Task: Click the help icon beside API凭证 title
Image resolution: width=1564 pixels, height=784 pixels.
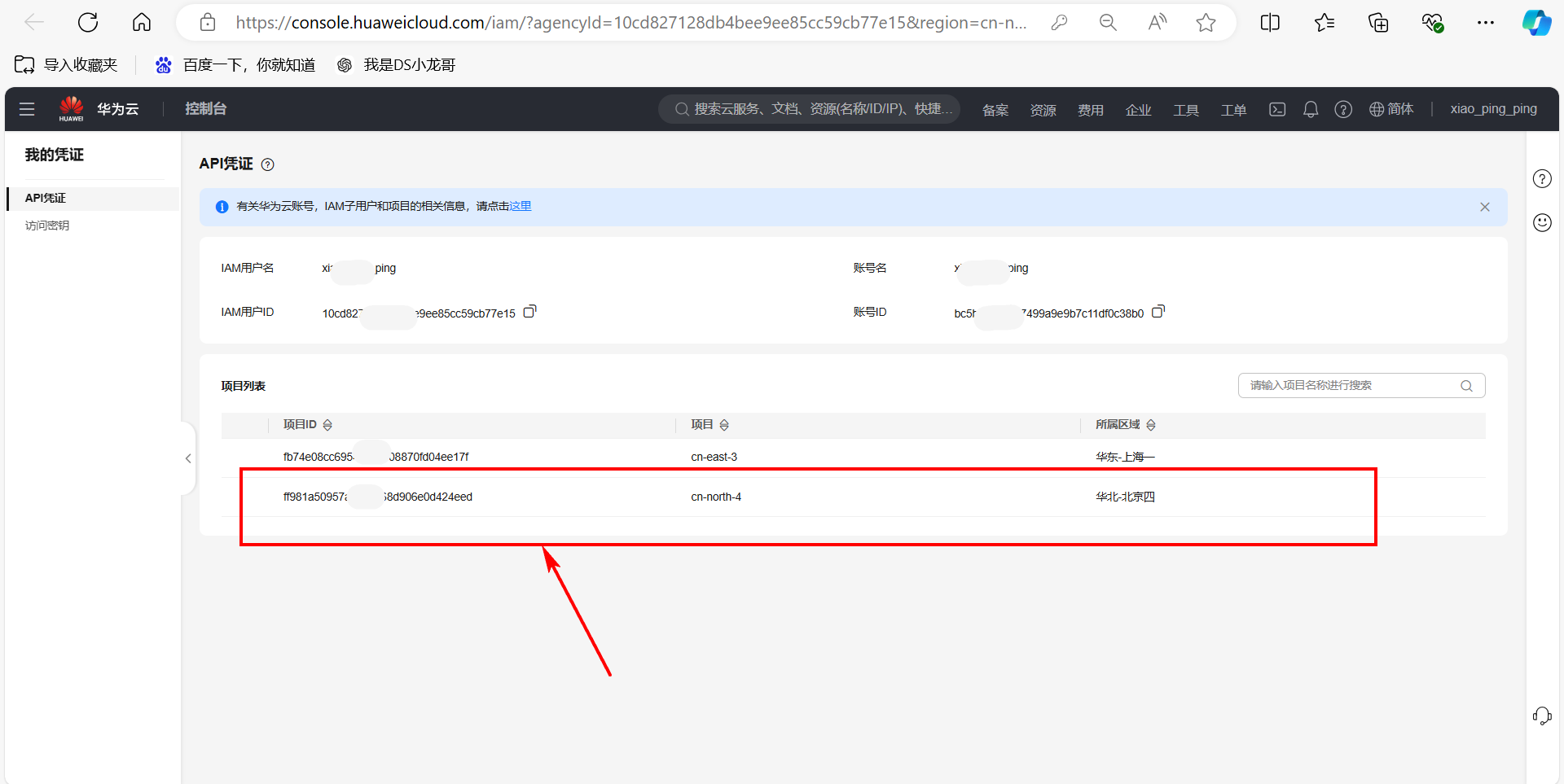Action: pyautogui.click(x=268, y=164)
